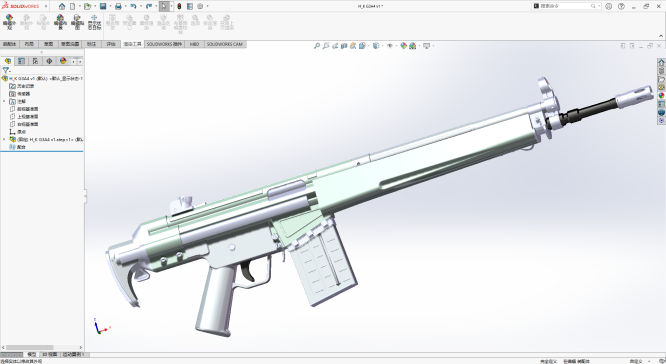Select the Assembly ribbon tab
666x364 pixels.
coord(9,44)
